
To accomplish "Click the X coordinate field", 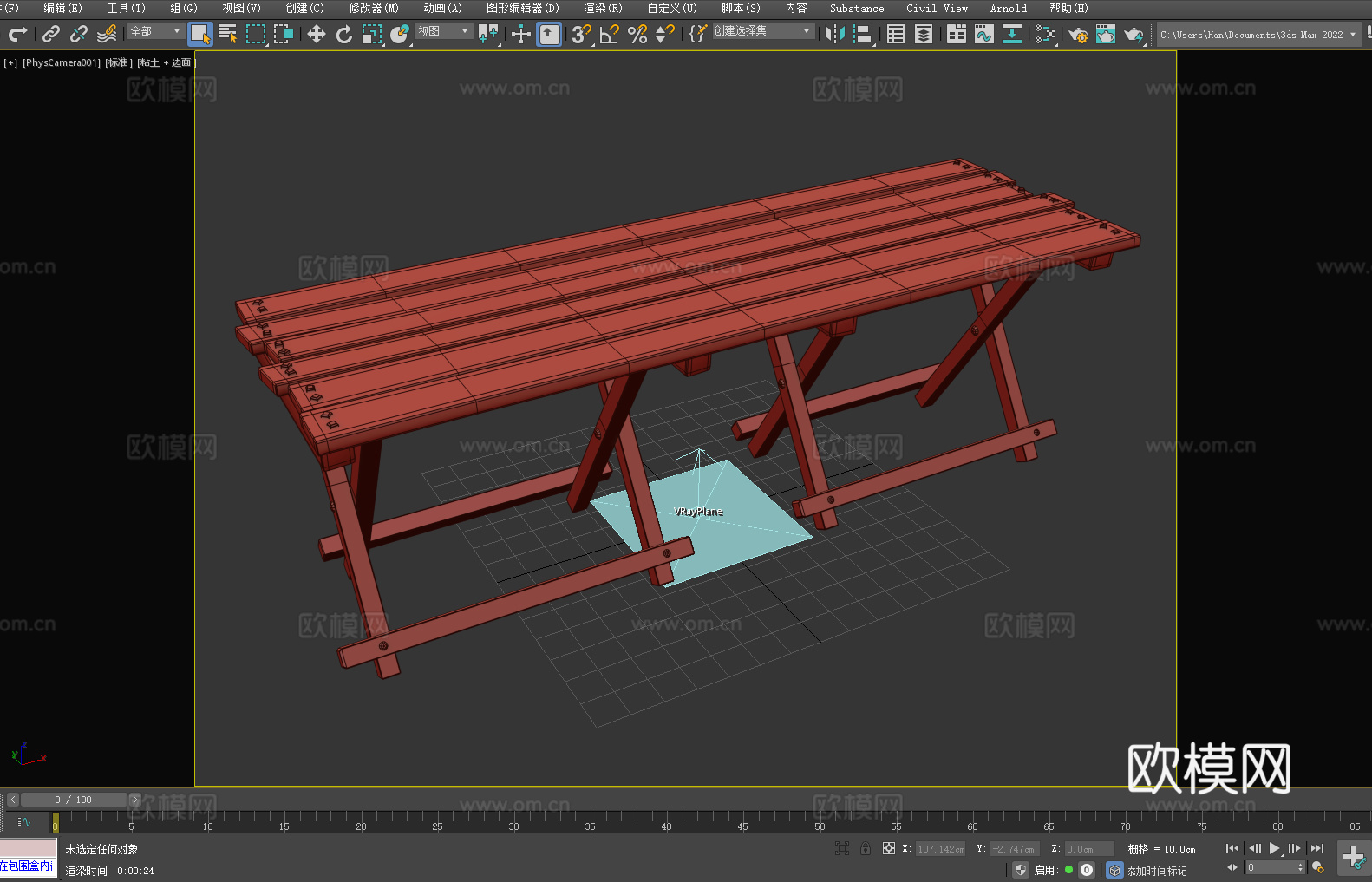I will (x=941, y=849).
